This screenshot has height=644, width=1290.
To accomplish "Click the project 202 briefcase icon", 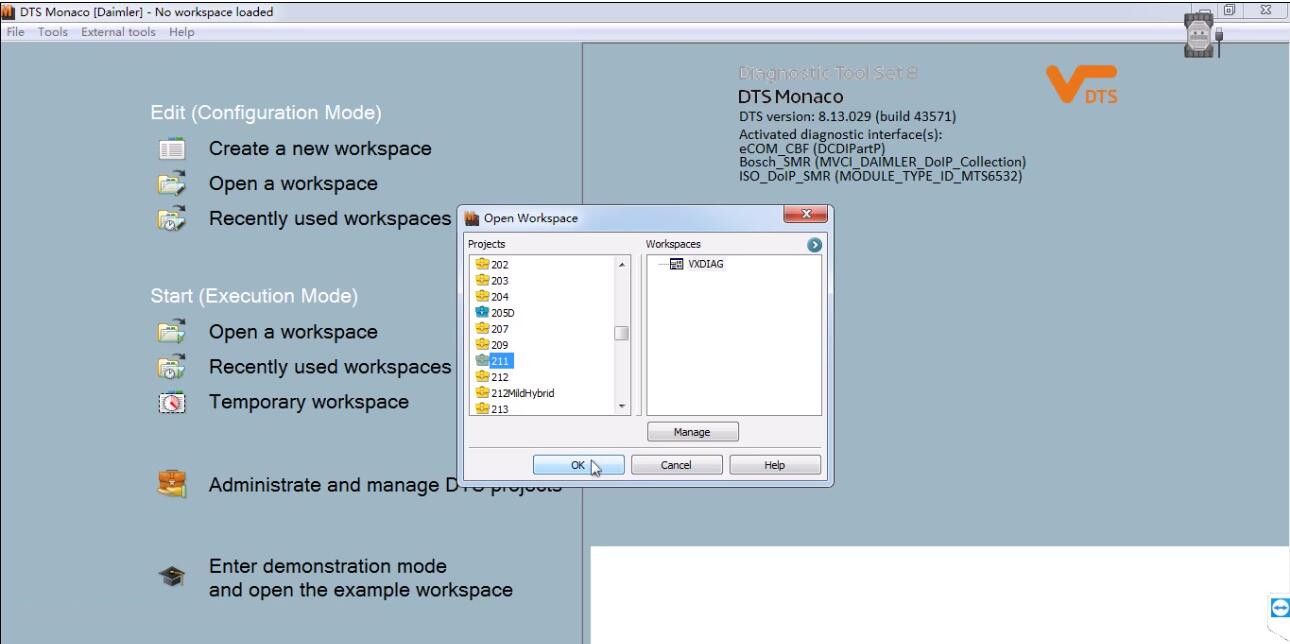I will coord(483,265).
